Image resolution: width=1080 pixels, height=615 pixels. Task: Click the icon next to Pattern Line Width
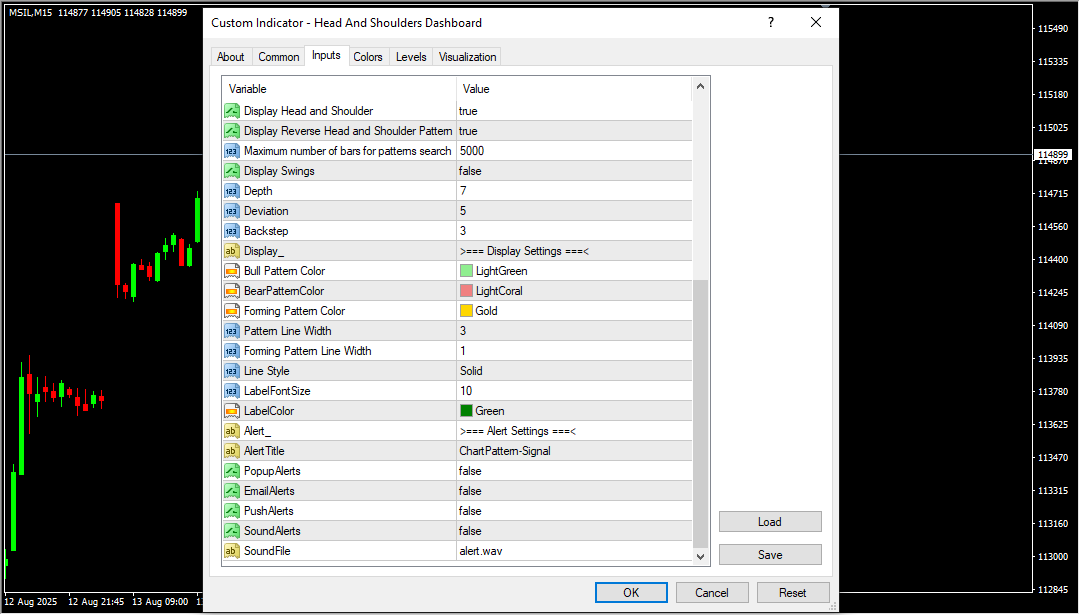pyautogui.click(x=231, y=331)
